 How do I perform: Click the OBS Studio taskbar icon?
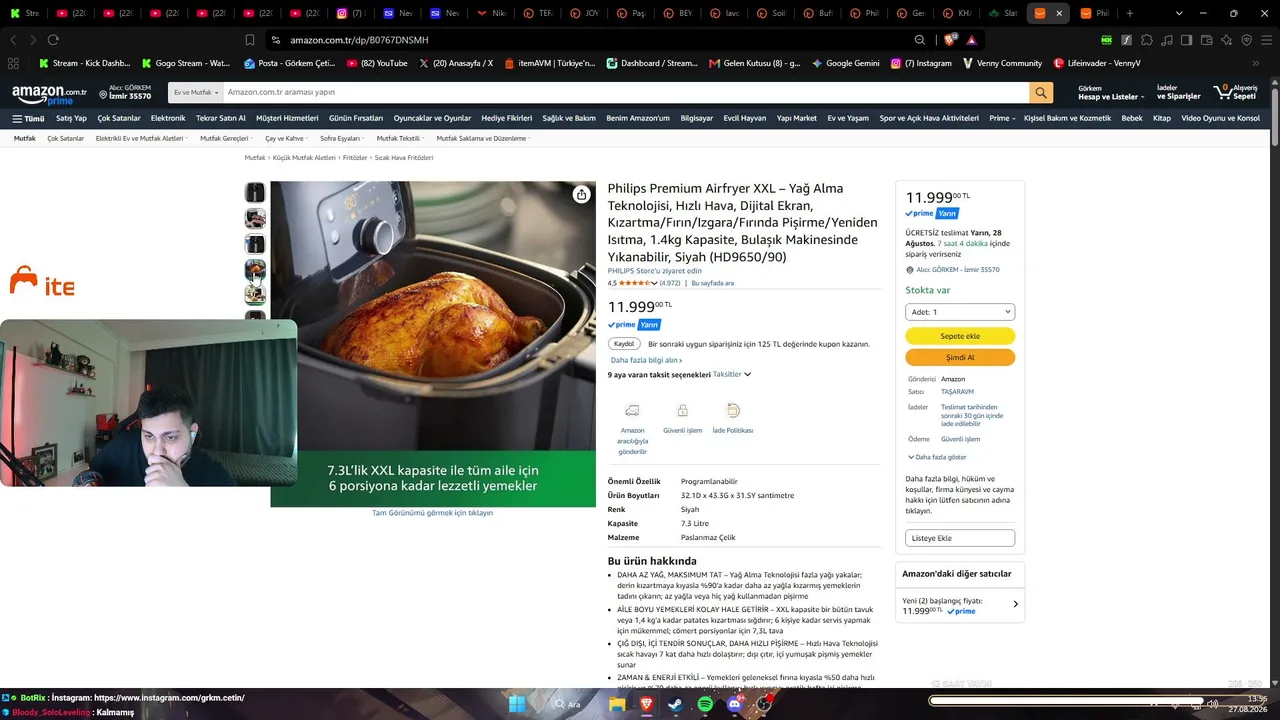pyautogui.click(x=764, y=704)
